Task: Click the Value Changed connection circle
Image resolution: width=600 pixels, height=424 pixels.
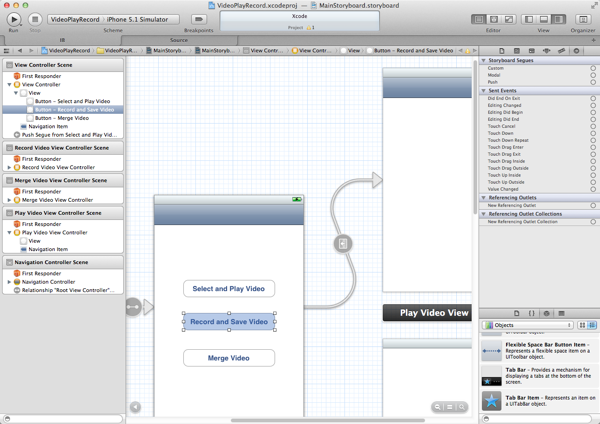Action: 593,189
